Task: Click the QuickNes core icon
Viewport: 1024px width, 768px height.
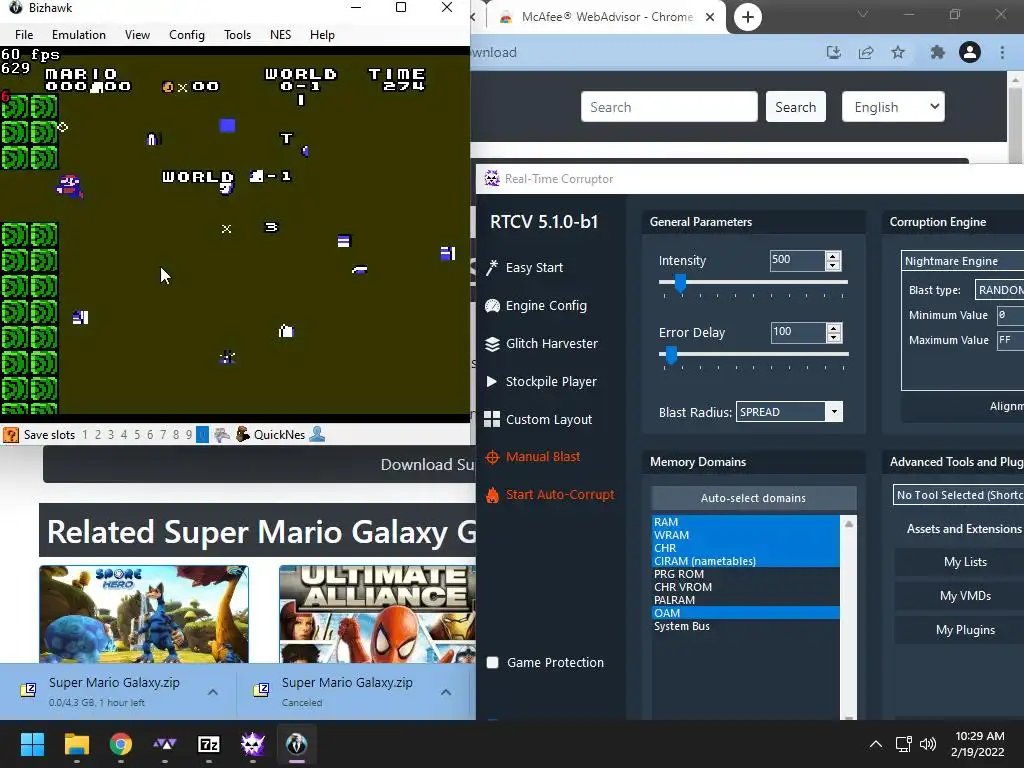Action: [243, 434]
